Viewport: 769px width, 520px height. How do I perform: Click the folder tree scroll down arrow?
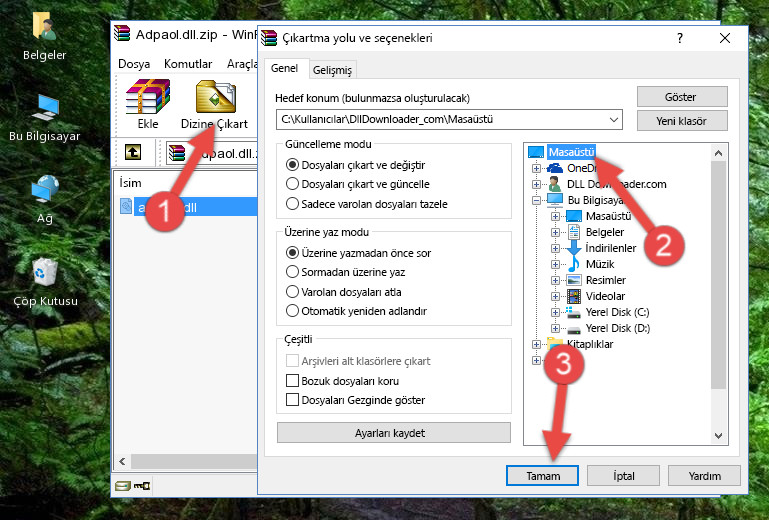pyautogui.click(x=718, y=436)
